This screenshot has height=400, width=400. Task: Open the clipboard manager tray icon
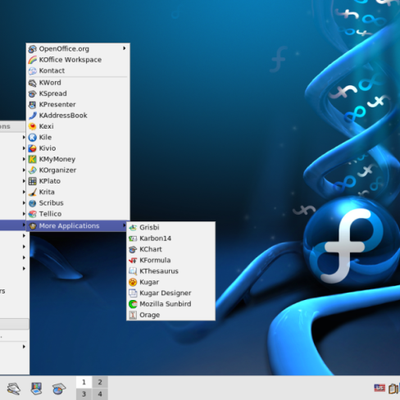tap(394, 389)
